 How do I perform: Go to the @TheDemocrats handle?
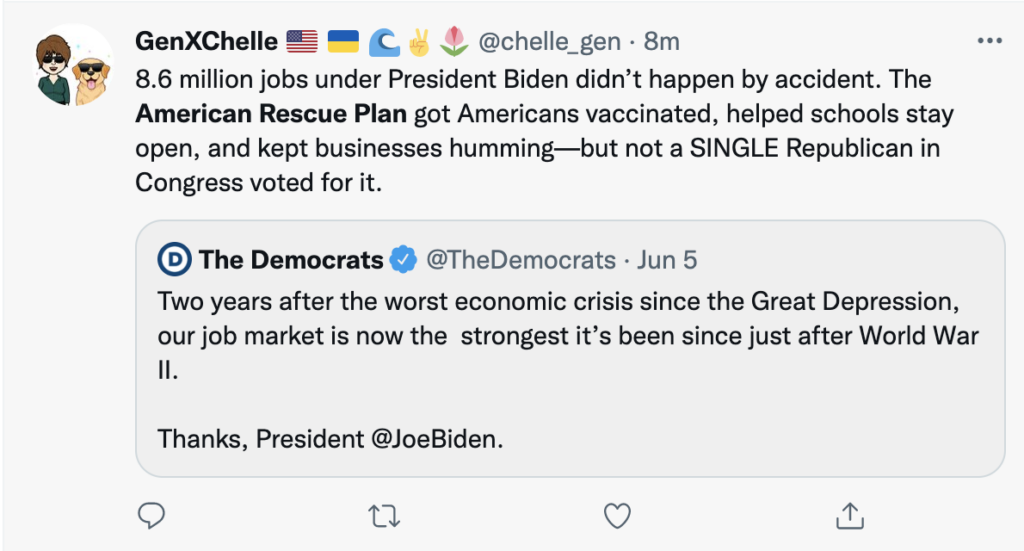[520, 261]
